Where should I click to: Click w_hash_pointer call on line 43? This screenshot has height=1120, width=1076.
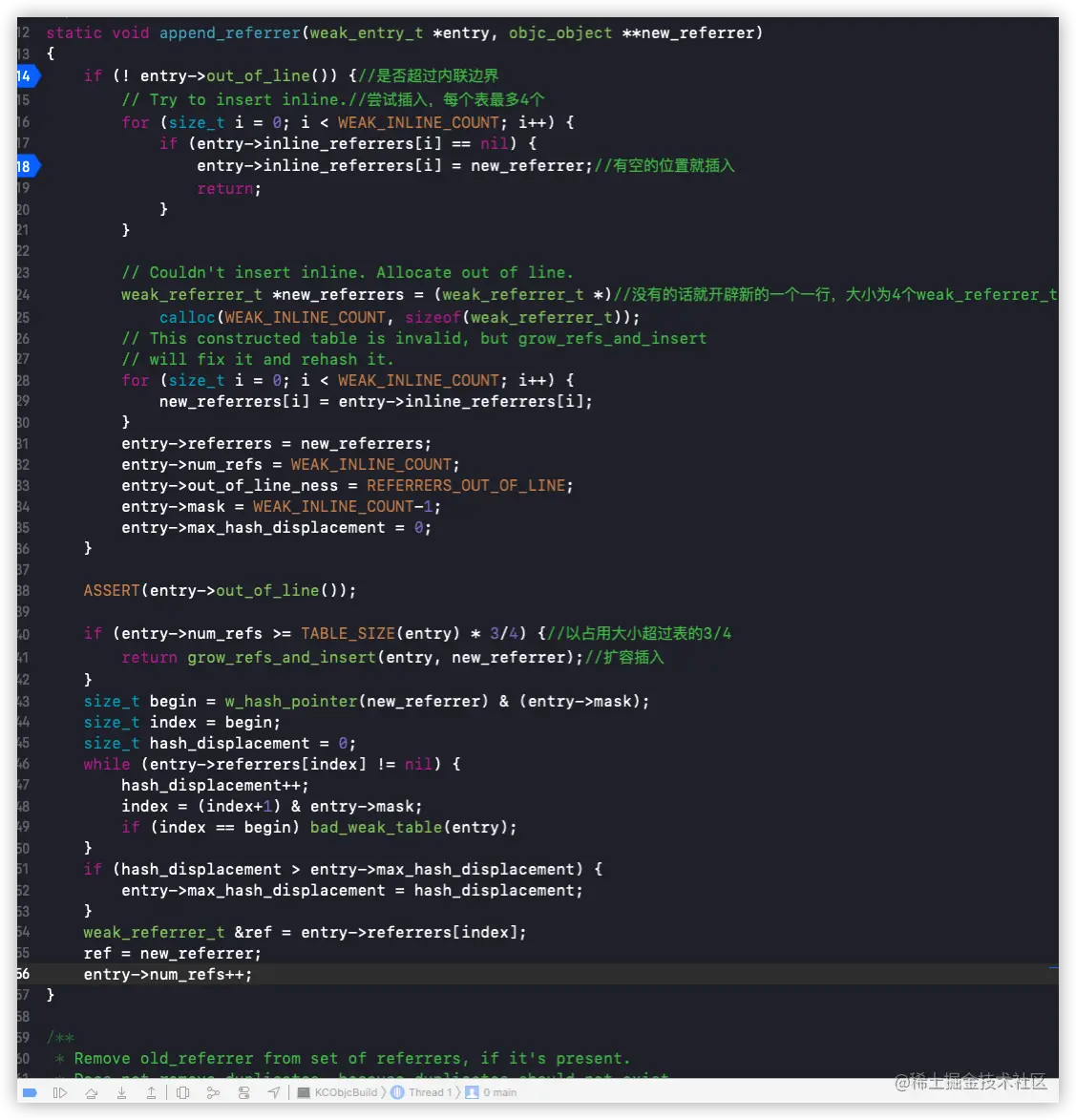tap(291, 702)
